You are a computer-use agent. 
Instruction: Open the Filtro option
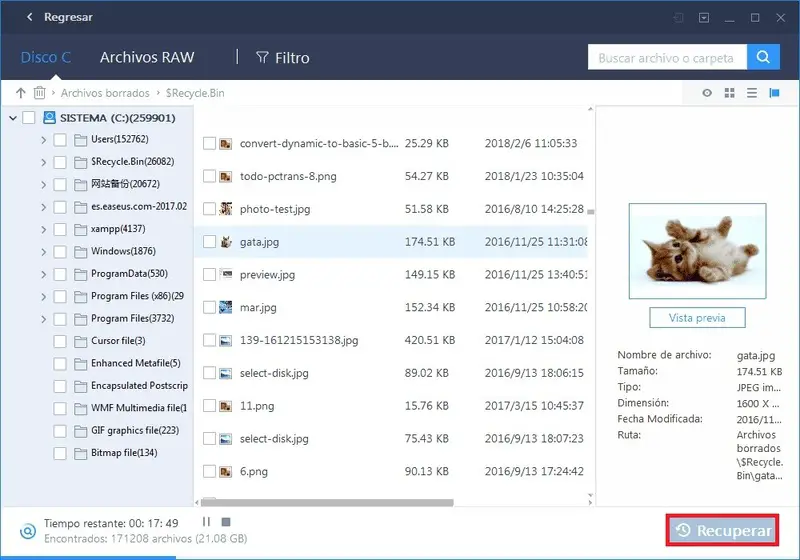tap(282, 58)
